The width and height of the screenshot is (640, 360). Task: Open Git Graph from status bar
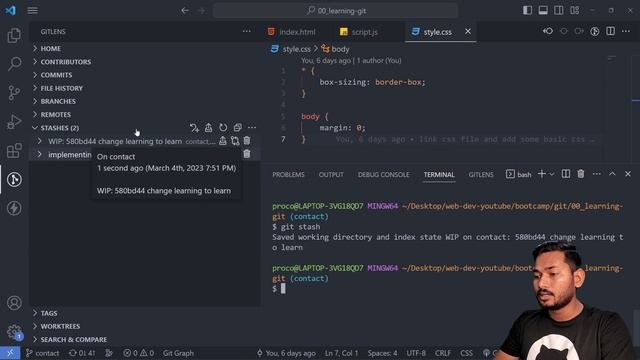[x=178, y=353]
